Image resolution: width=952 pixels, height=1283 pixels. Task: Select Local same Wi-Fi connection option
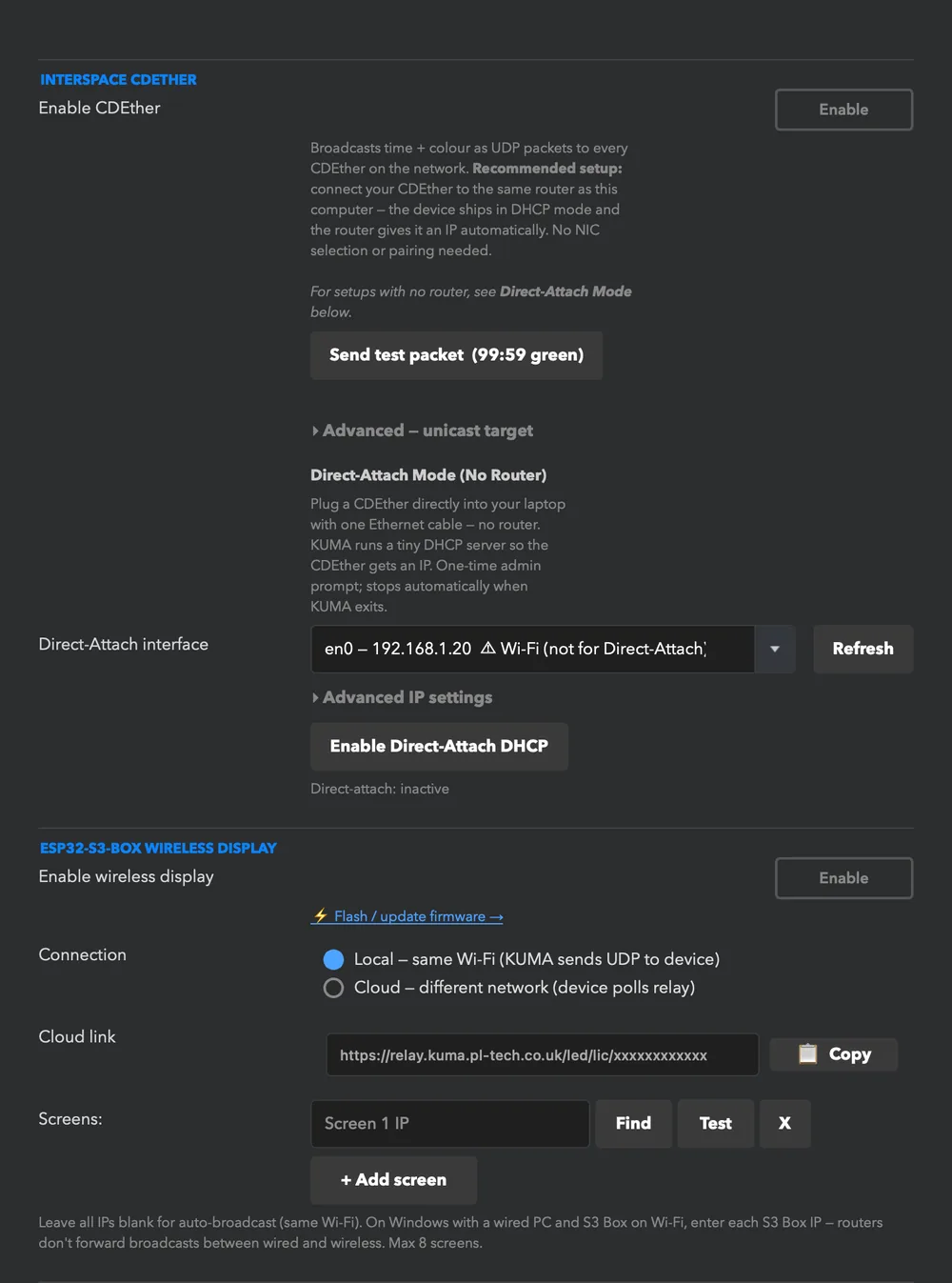pos(333,959)
